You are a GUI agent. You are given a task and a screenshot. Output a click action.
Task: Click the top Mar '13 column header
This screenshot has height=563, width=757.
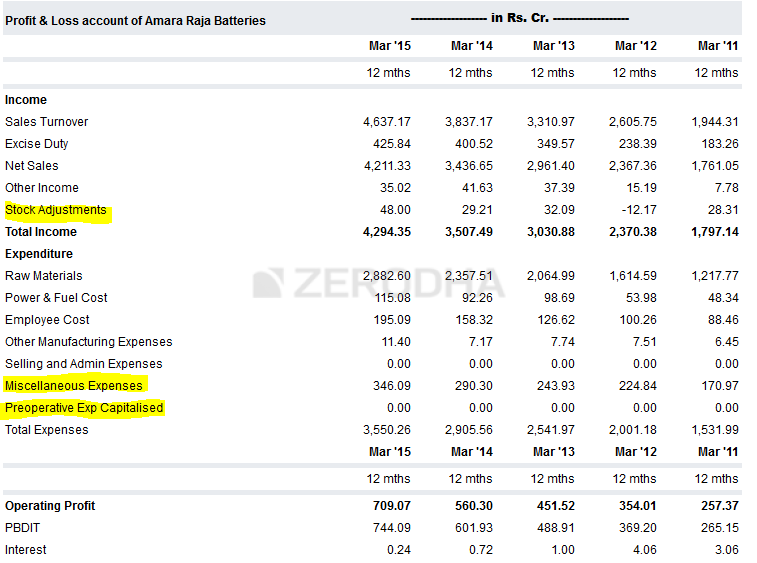point(554,46)
